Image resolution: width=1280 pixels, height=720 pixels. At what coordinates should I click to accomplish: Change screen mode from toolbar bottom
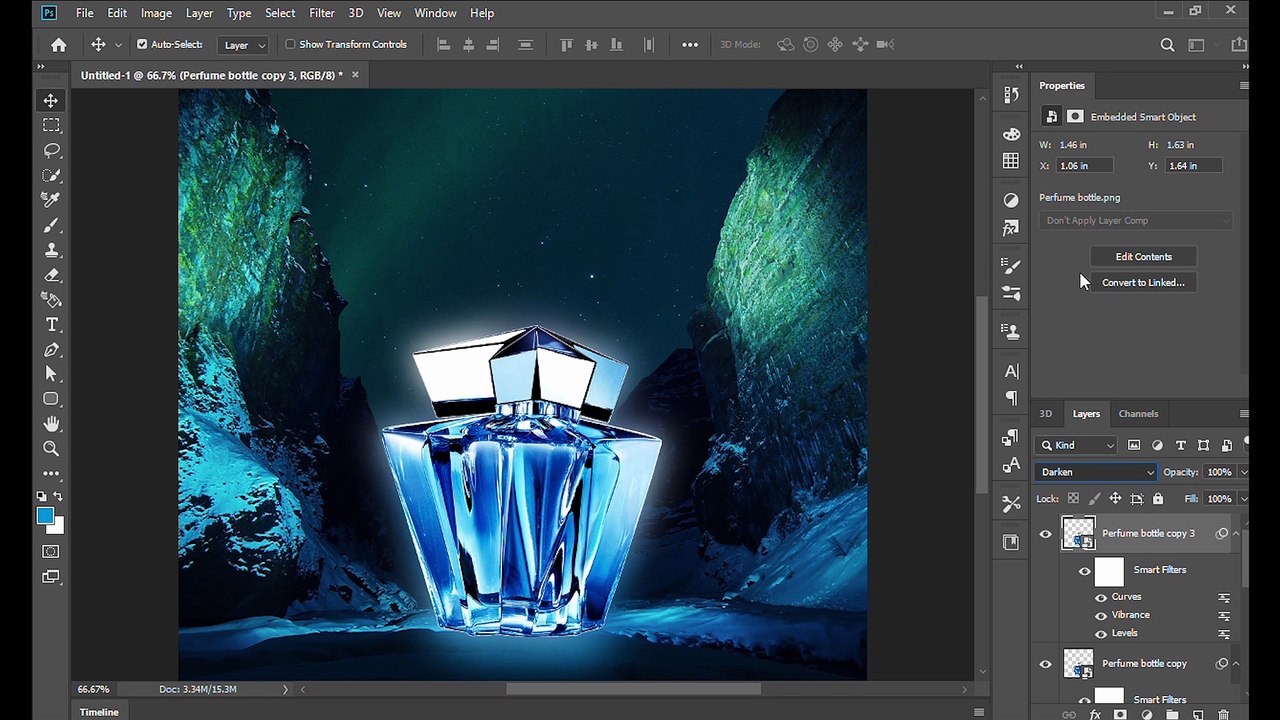pyautogui.click(x=51, y=577)
